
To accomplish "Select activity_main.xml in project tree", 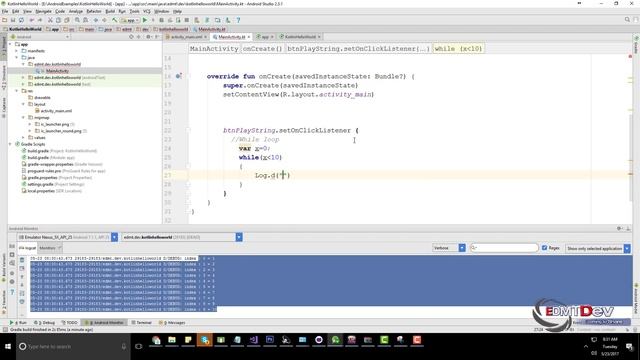I will (56, 111).
